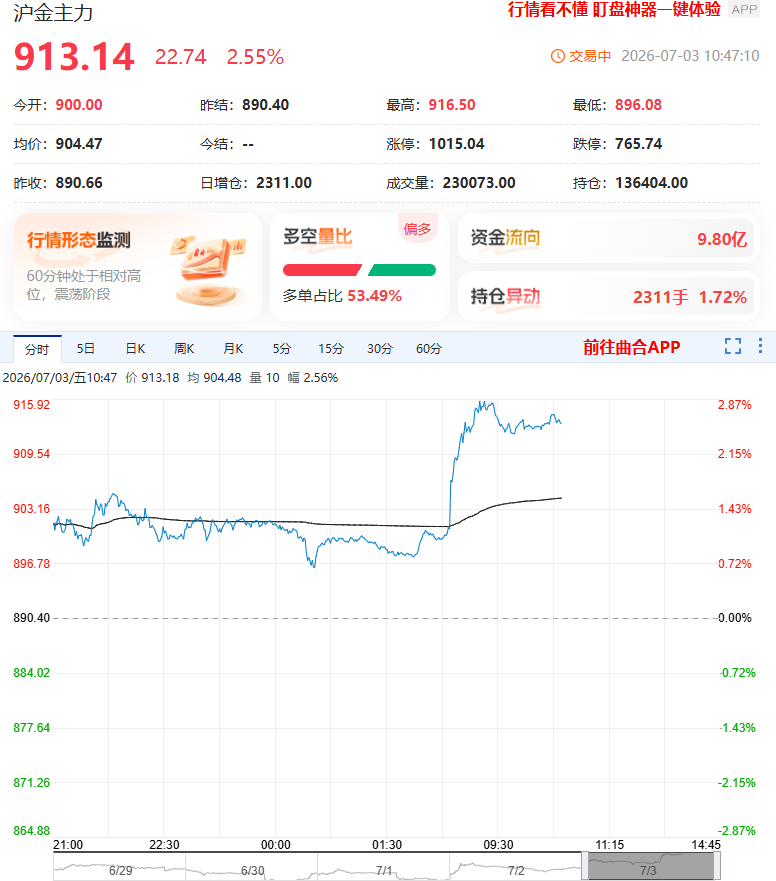The height and width of the screenshot is (881, 776).
Task: Switch to the 日K chart tab
Action: pyautogui.click(x=135, y=349)
